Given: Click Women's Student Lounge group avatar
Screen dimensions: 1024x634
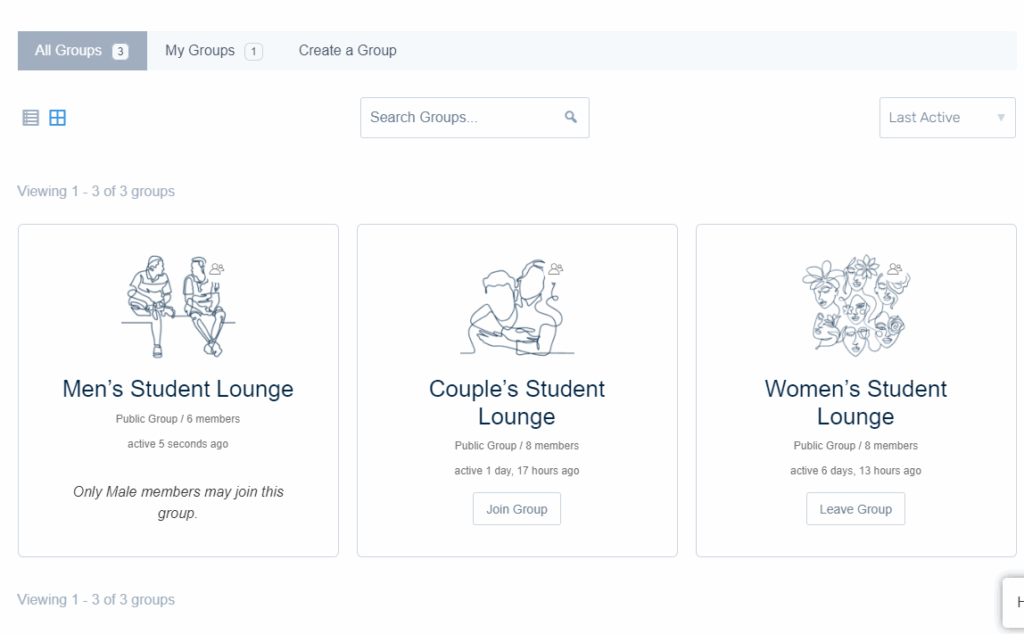Looking at the screenshot, I should [851, 305].
